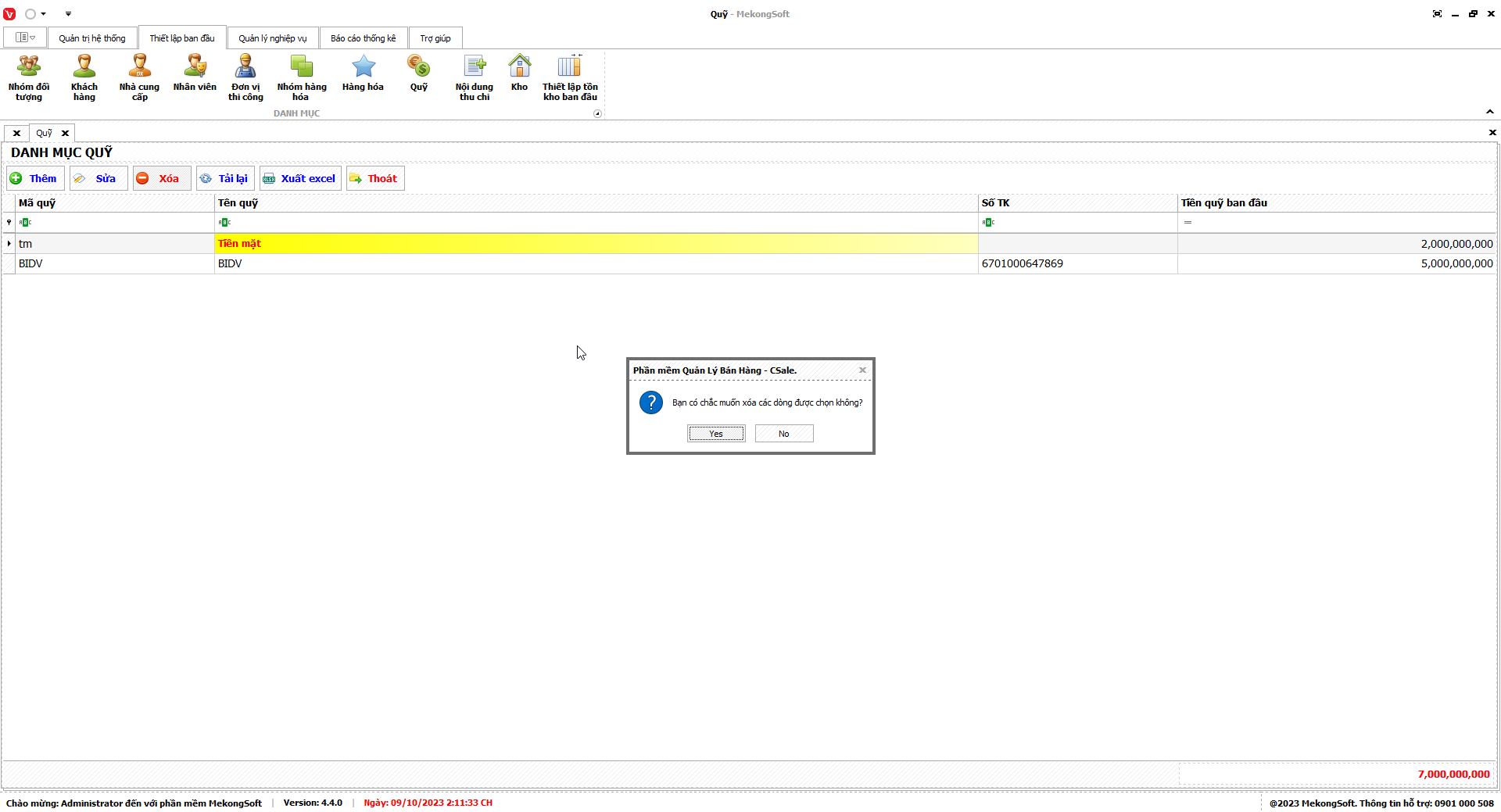Open Nhóm hàng hóa category
Image resolution: width=1501 pixels, height=812 pixels.
(x=301, y=78)
